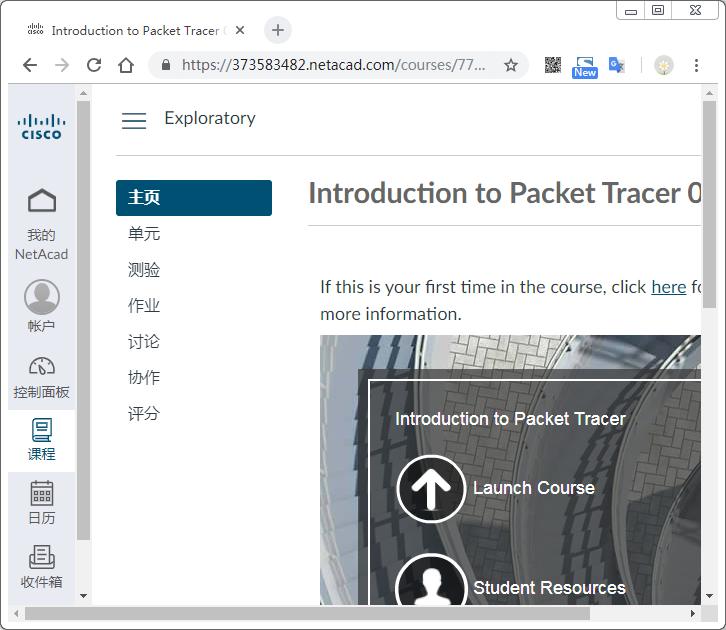Select the 讨论 course menu item
Image resolution: width=726 pixels, height=630 pixels.
click(144, 342)
